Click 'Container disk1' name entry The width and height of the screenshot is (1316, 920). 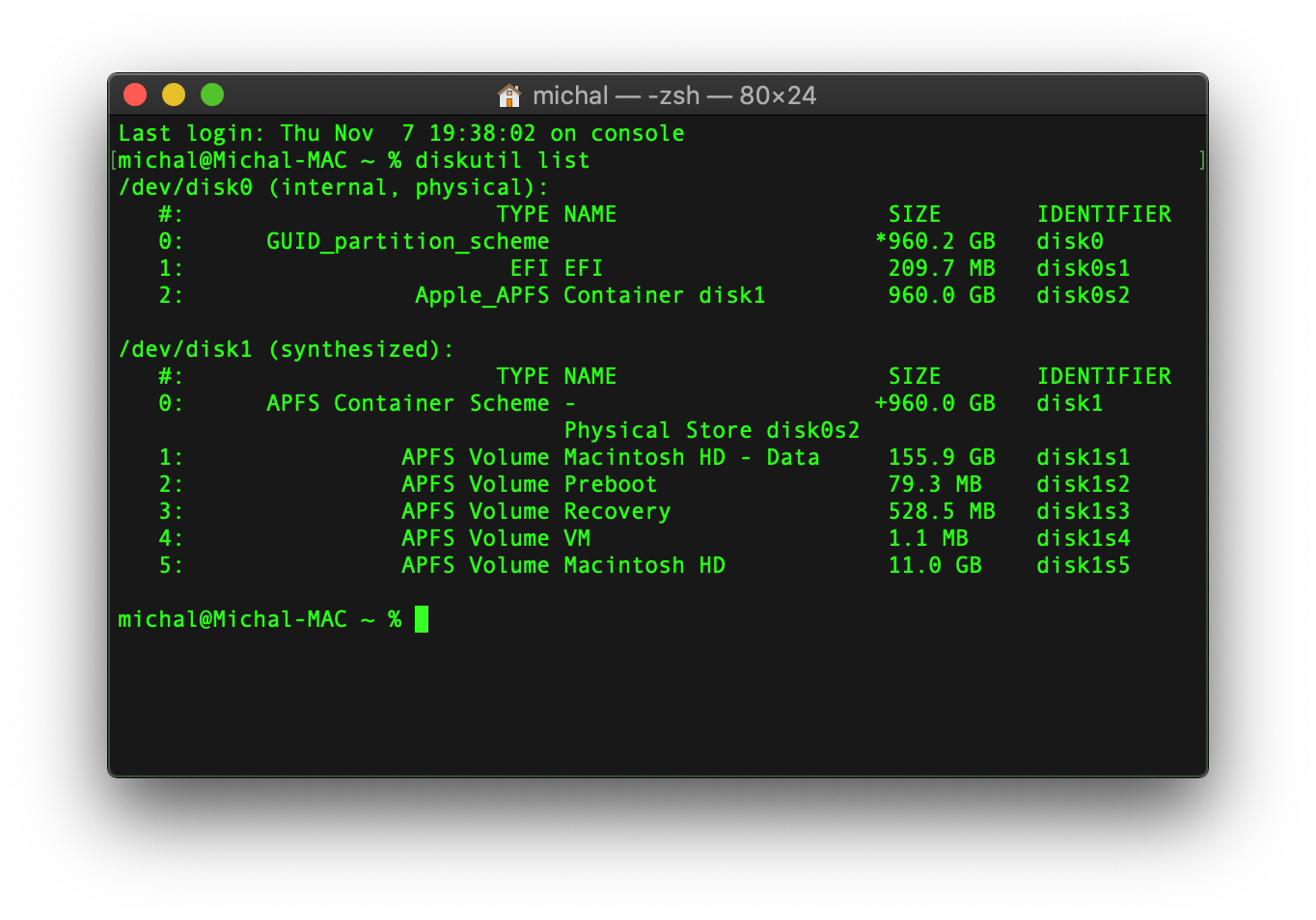(665, 295)
